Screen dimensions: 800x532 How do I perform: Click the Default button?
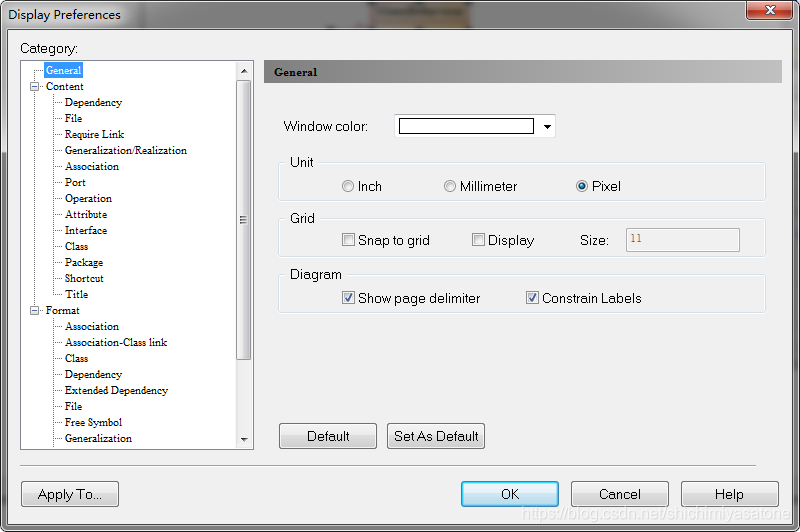click(x=328, y=436)
